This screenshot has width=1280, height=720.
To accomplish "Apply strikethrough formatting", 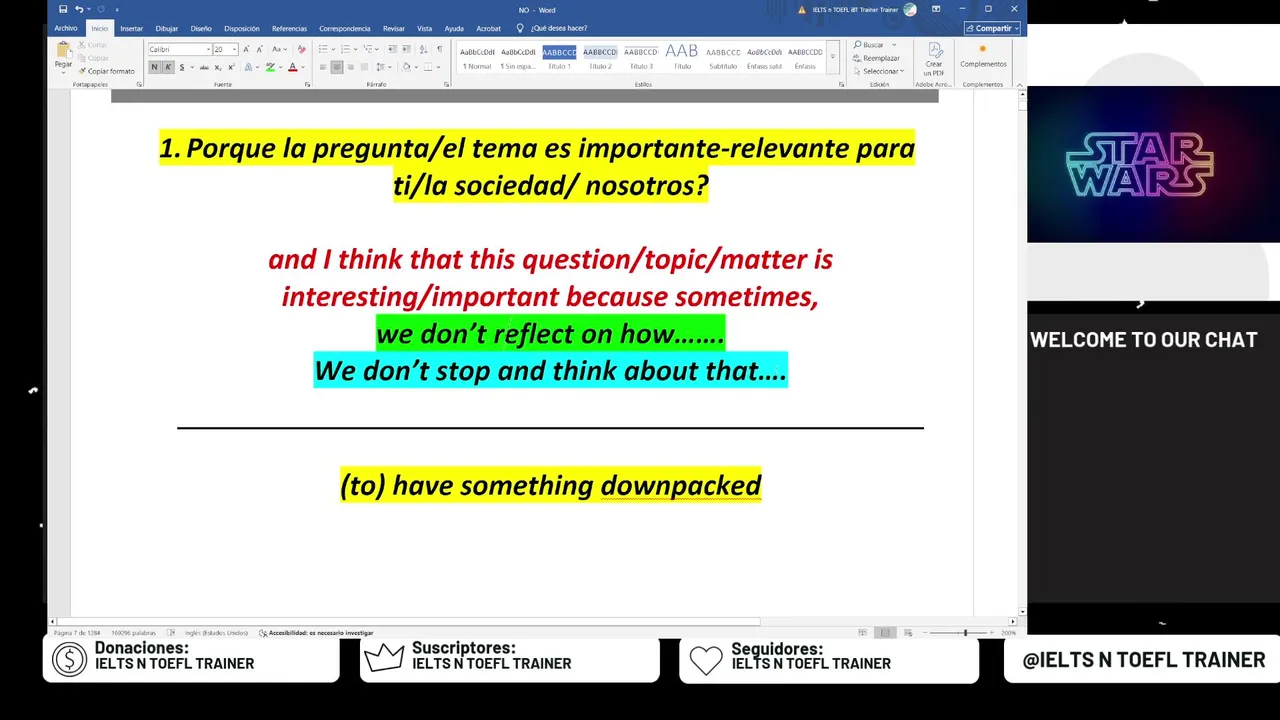I will [204, 67].
